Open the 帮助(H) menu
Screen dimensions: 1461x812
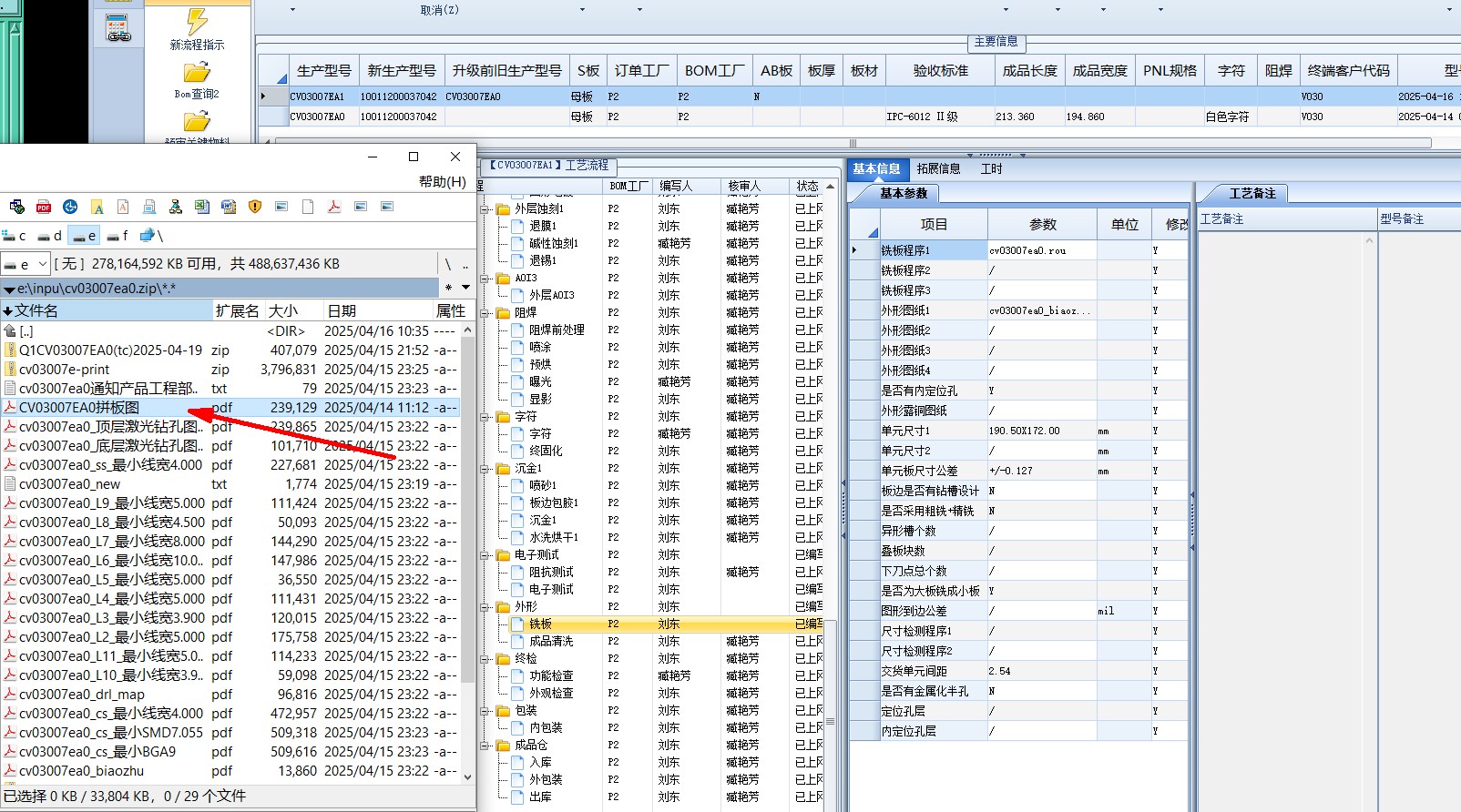pyautogui.click(x=442, y=181)
